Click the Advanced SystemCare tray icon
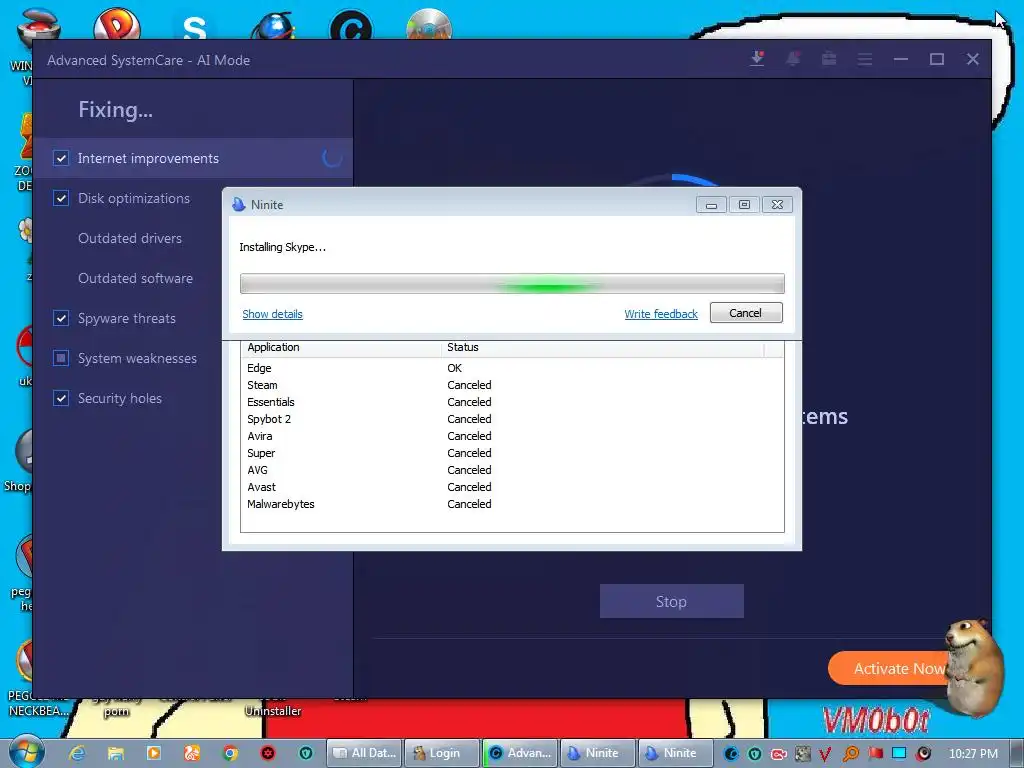The image size is (1024, 768). point(731,754)
